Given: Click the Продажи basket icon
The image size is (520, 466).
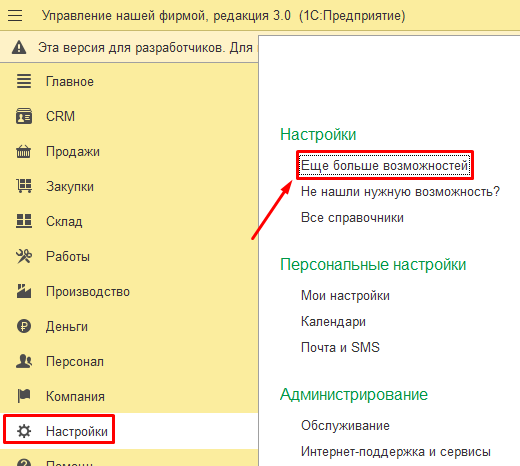Looking at the screenshot, I should tap(24, 151).
